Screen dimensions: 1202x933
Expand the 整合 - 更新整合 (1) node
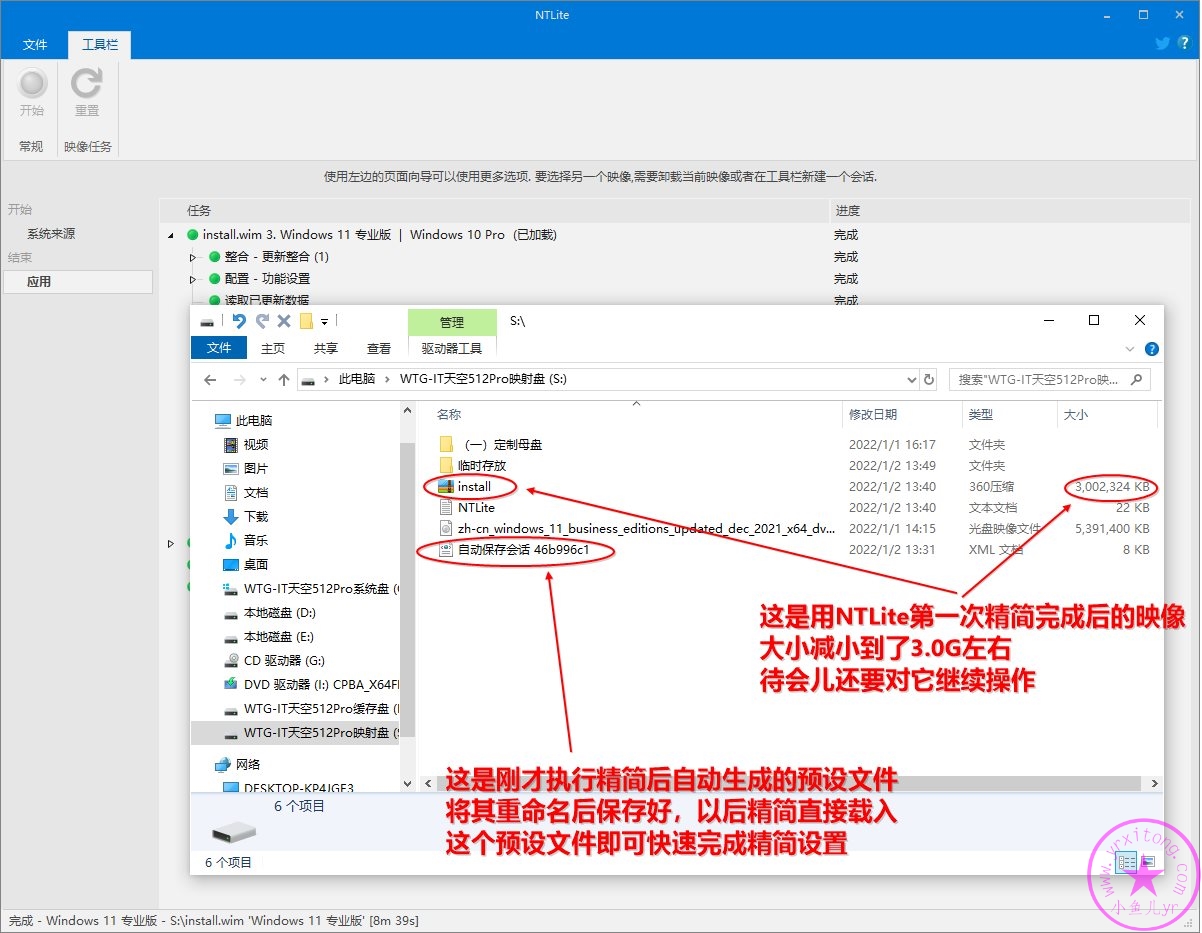[x=193, y=257]
